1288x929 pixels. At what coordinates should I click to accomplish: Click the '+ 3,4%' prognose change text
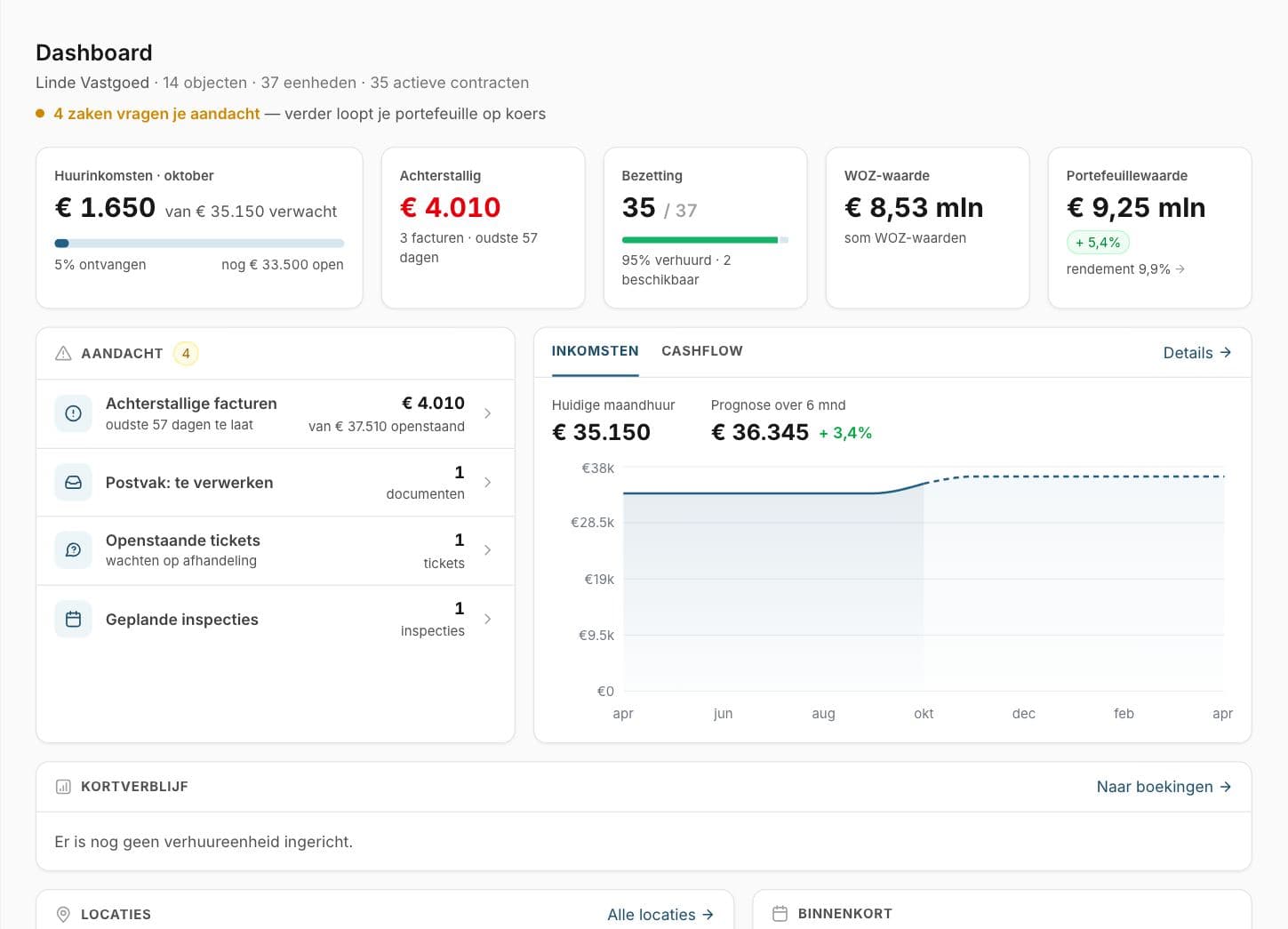point(845,433)
